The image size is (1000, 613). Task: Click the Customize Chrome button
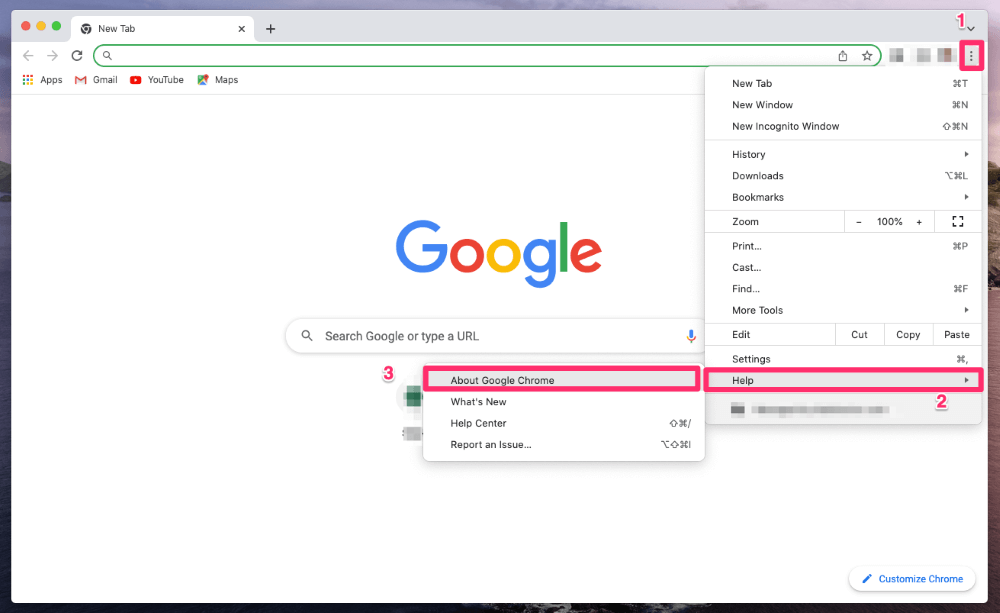(912, 579)
